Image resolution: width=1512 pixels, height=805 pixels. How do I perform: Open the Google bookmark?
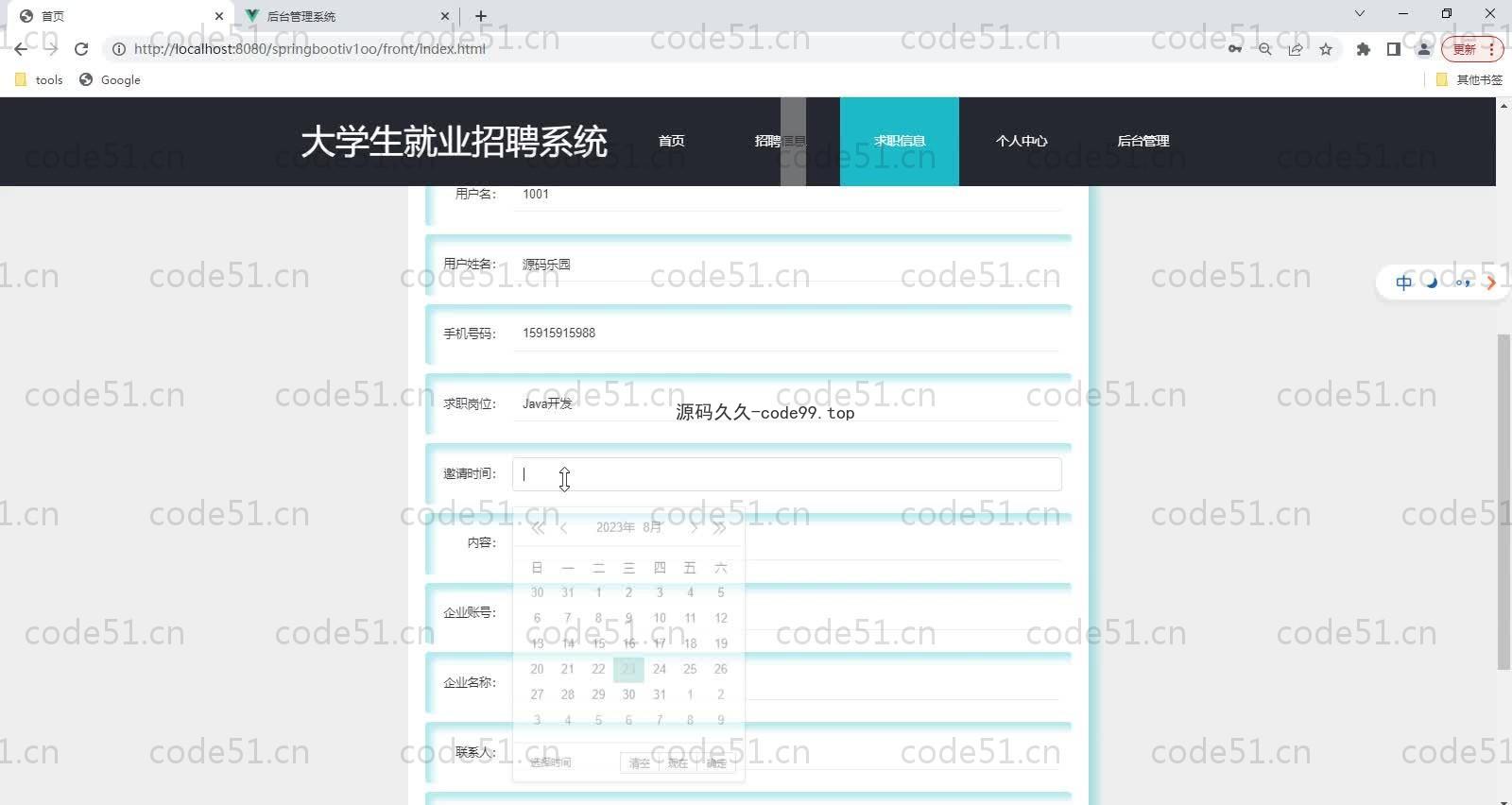pyautogui.click(x=110, y=80)
